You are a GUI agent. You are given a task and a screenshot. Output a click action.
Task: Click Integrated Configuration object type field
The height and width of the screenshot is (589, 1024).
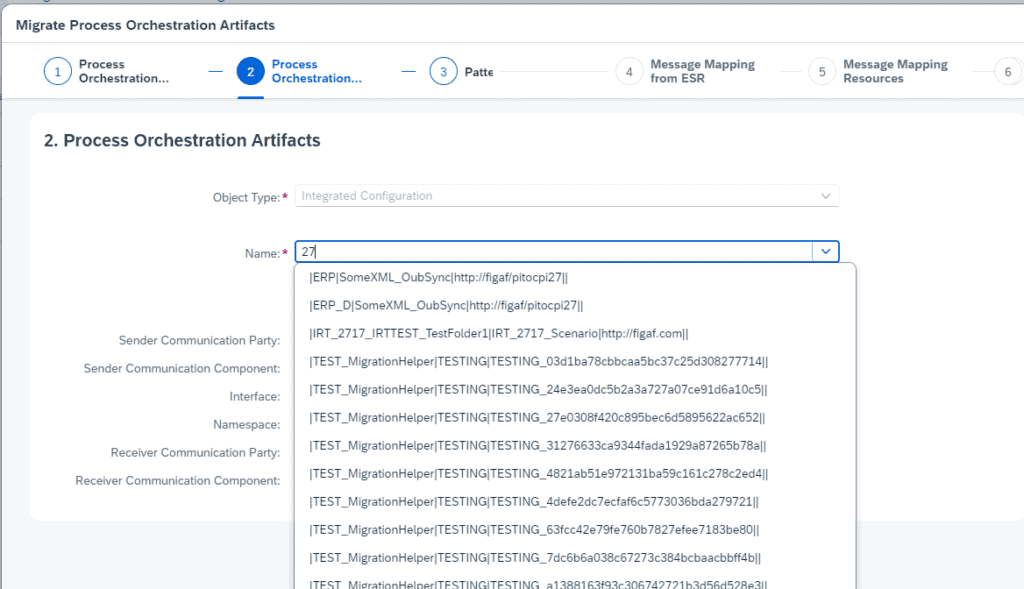pos(567,196)
